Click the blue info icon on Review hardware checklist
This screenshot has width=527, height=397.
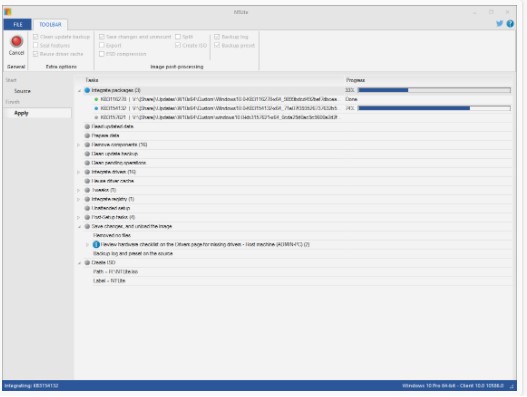pyautogui.click(x=96, y=244)
